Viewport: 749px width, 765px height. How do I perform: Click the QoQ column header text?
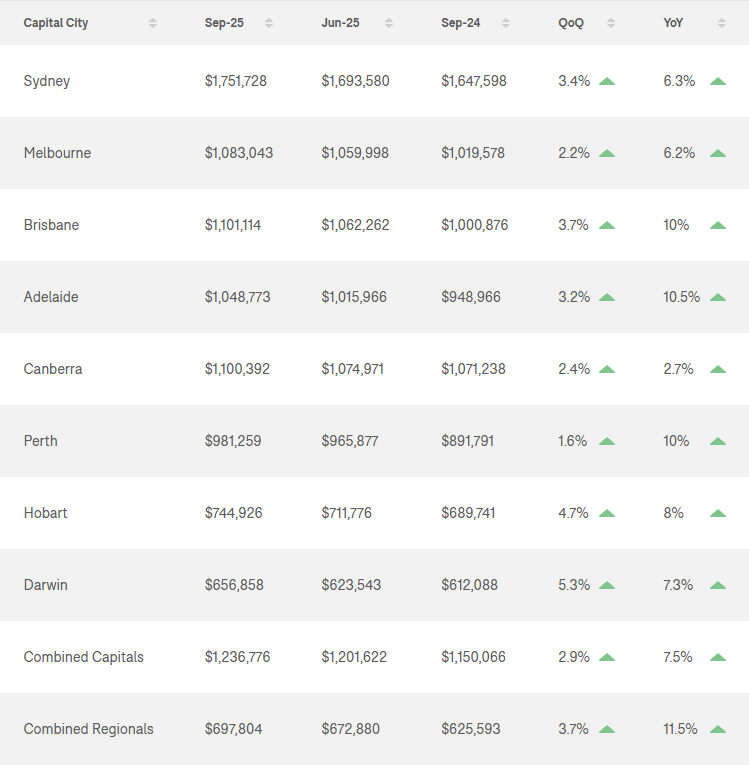pyautogui.click(x=571, y=23)
